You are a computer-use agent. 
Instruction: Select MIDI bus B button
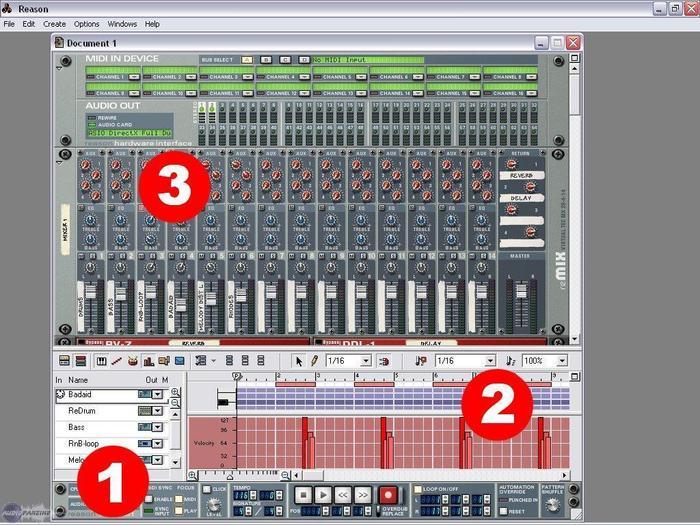tap(266, 60)
